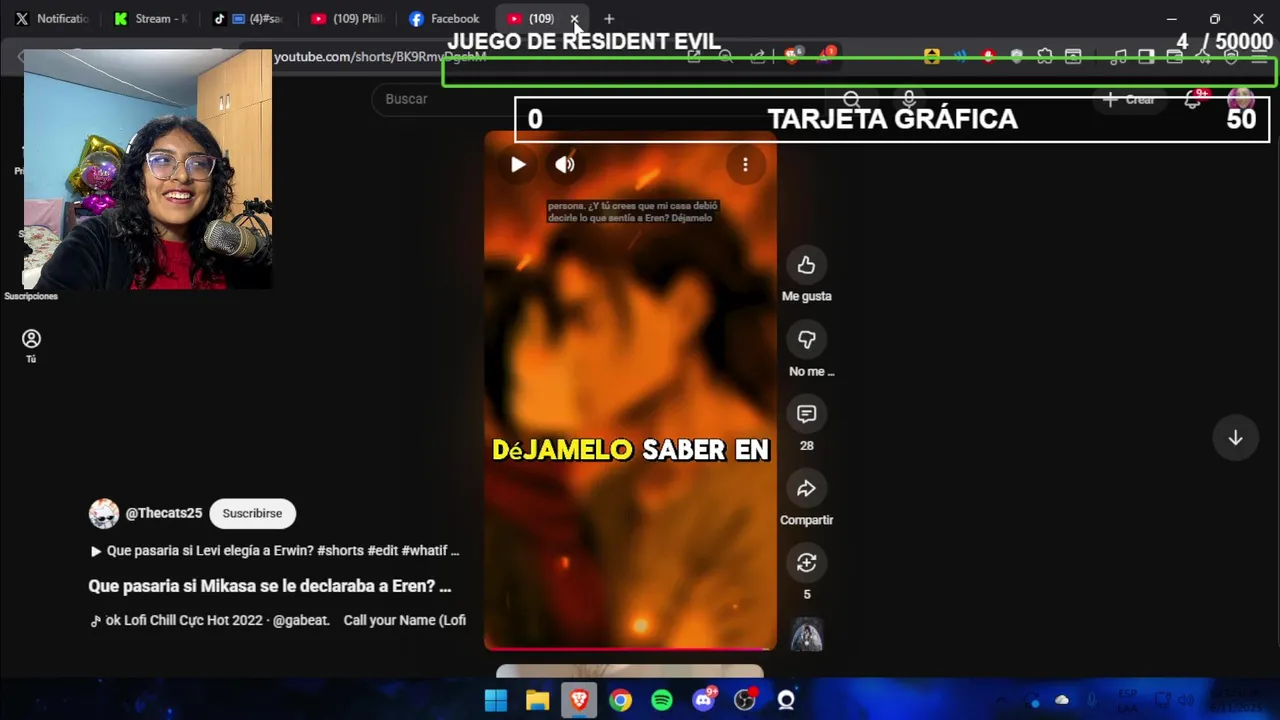Start voice search with microphone icon

click(909, 99)
